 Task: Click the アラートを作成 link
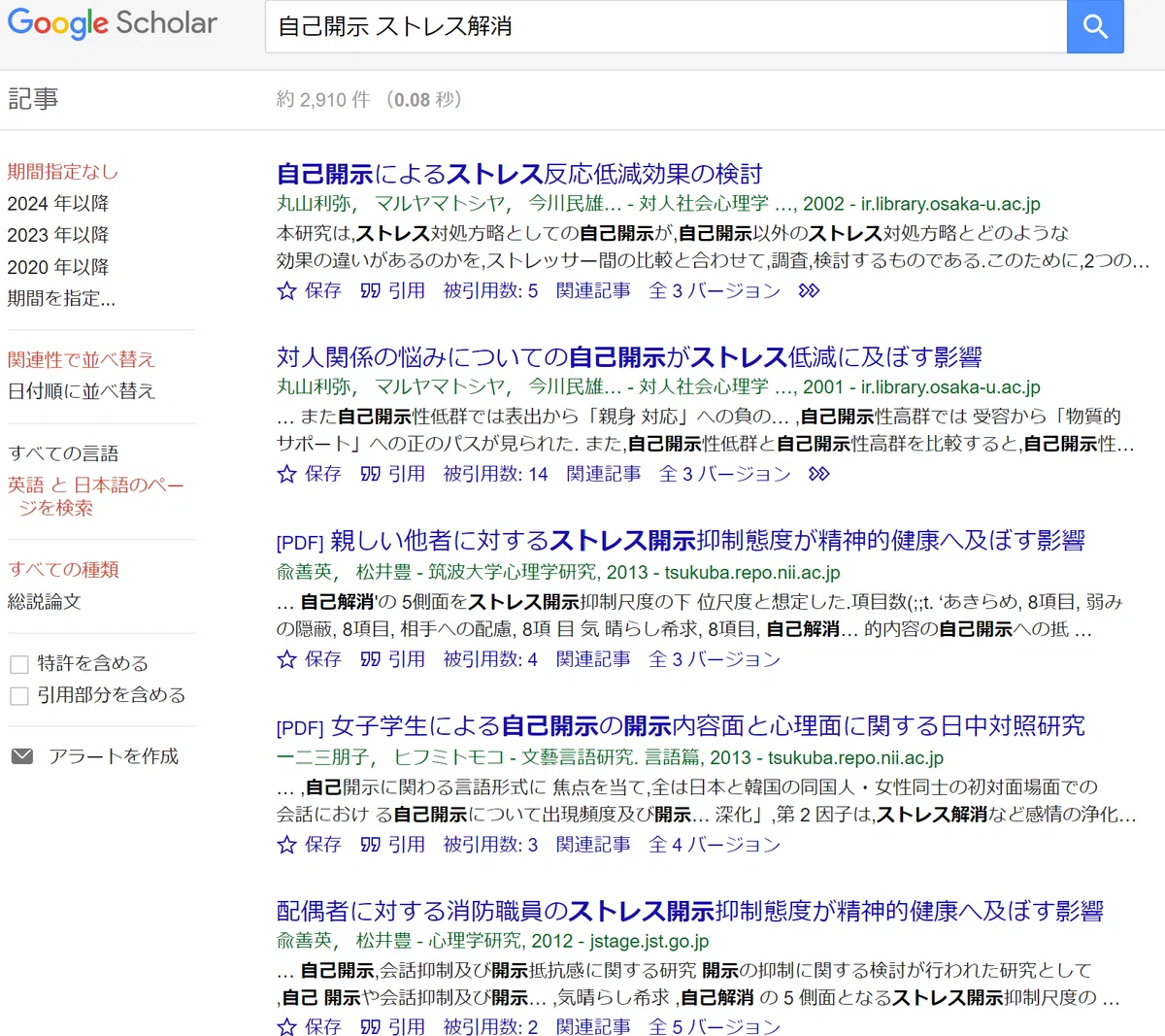[x=114, y=756]
